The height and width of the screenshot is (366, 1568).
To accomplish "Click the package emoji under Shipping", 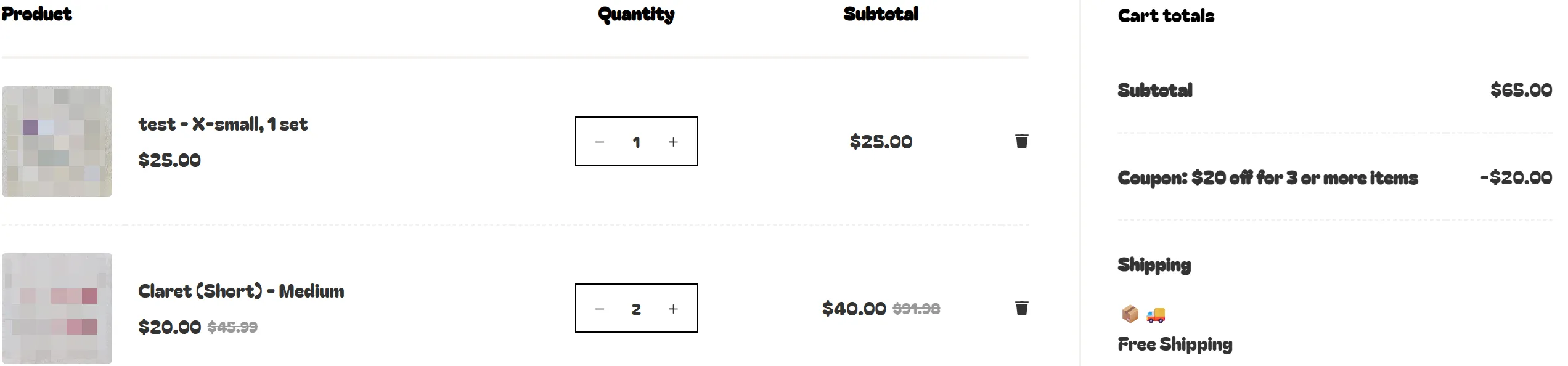I will pyautogui.click(x=1130, y=314).
